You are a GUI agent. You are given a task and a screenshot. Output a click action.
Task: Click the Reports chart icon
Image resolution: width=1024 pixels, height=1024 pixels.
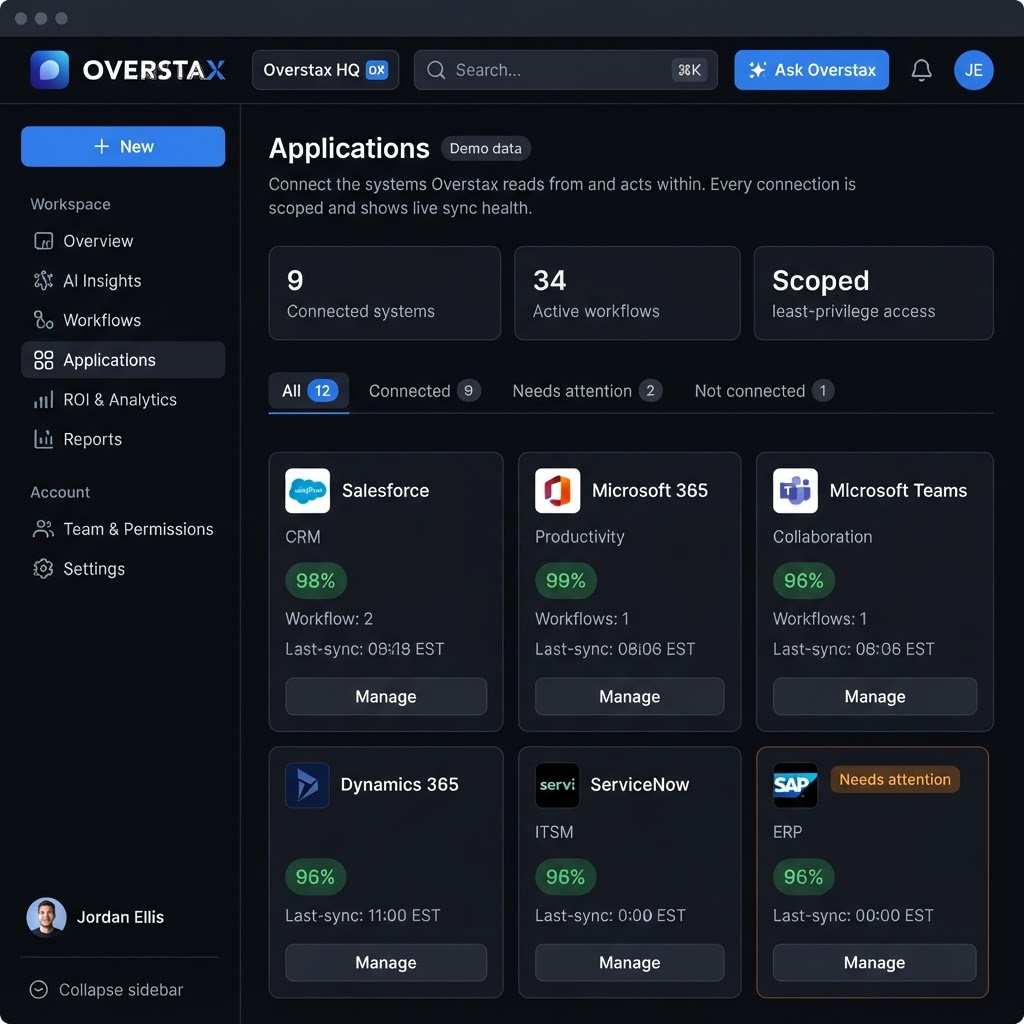click(43, 439)
